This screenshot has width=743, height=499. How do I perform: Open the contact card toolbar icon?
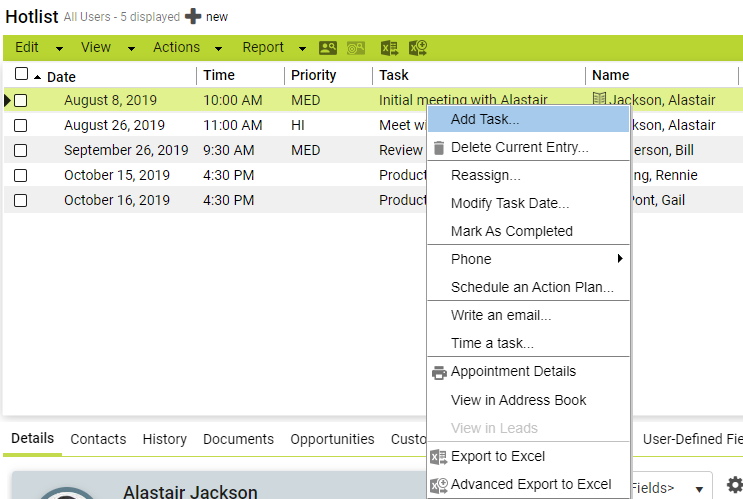pos(327,48)
